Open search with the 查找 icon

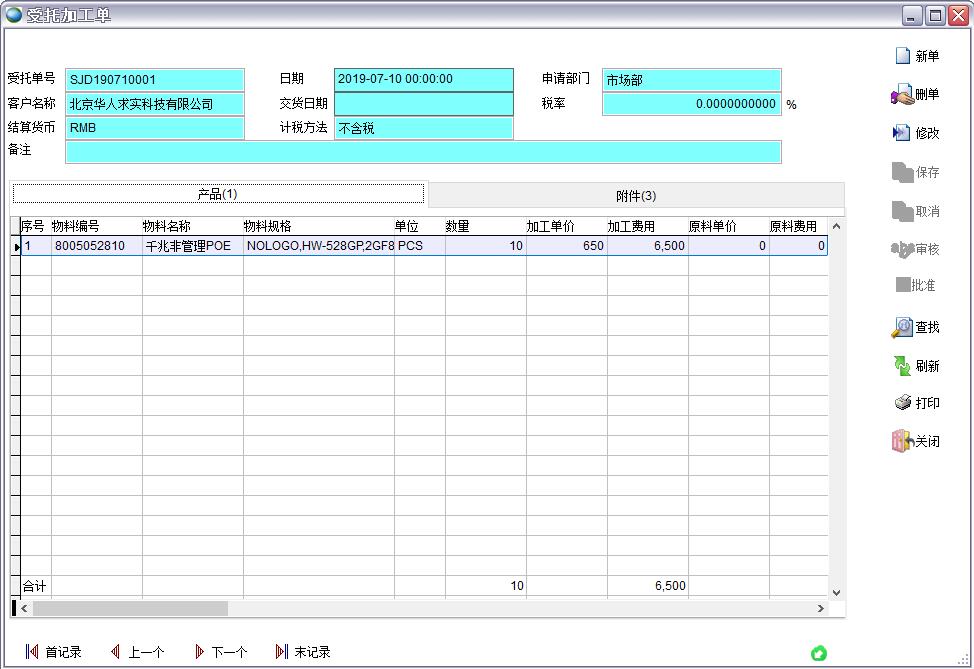pyautogui.click(x=921, y=327)
